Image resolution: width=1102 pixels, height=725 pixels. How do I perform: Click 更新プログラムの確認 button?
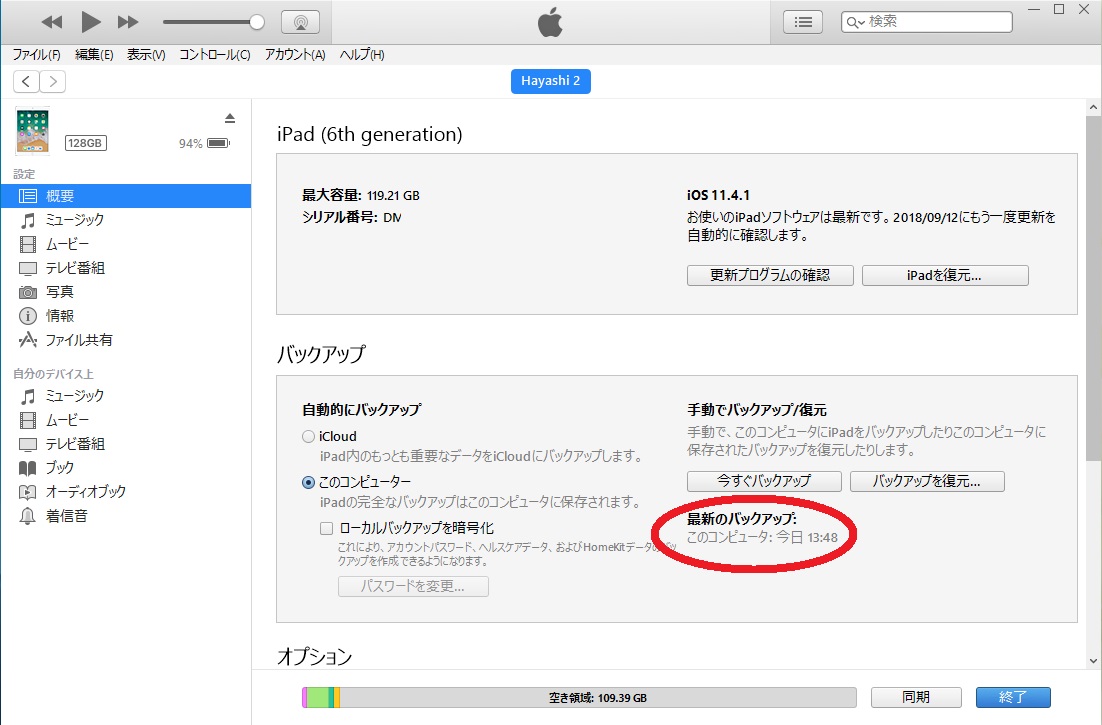click(770, 275)
